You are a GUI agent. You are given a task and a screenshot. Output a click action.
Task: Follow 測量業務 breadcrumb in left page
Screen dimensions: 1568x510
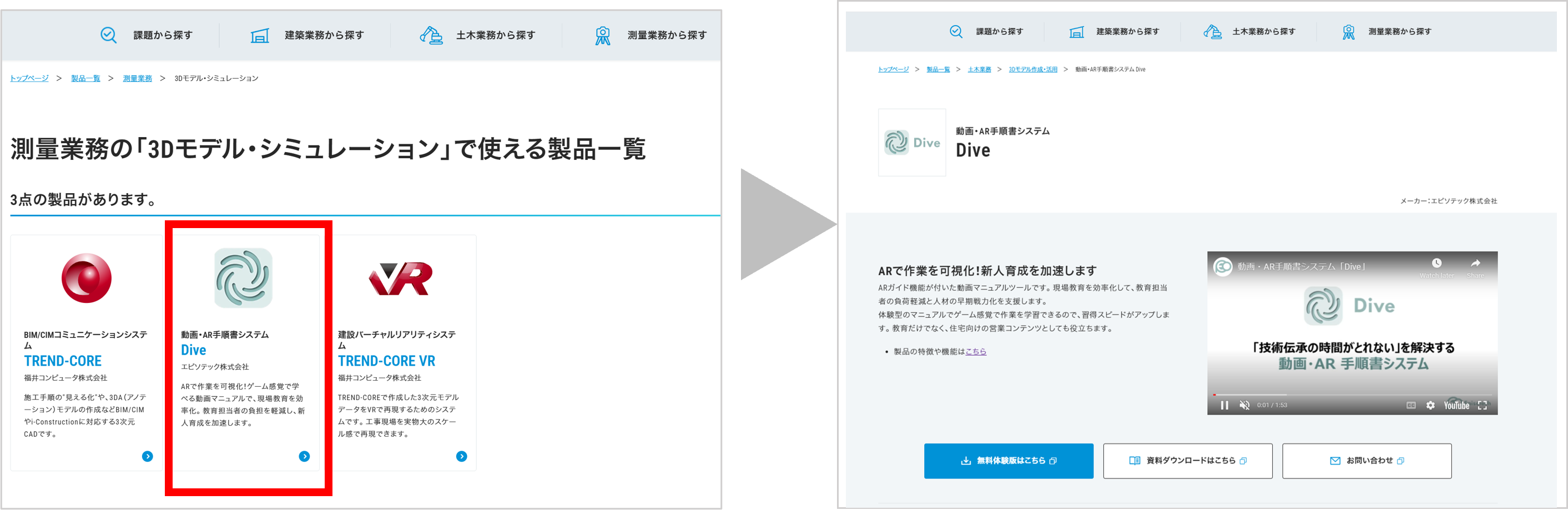pyautogui.click(x=138, y=78)
